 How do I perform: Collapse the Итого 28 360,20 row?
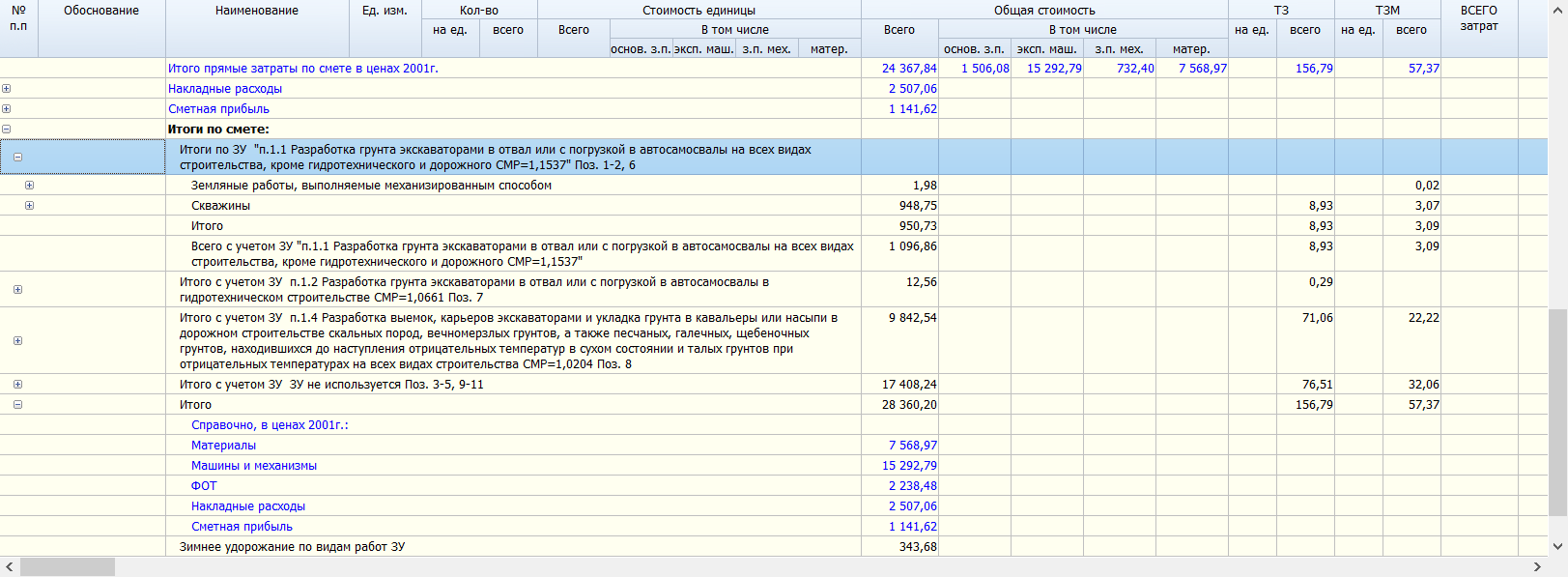(17, 405)
